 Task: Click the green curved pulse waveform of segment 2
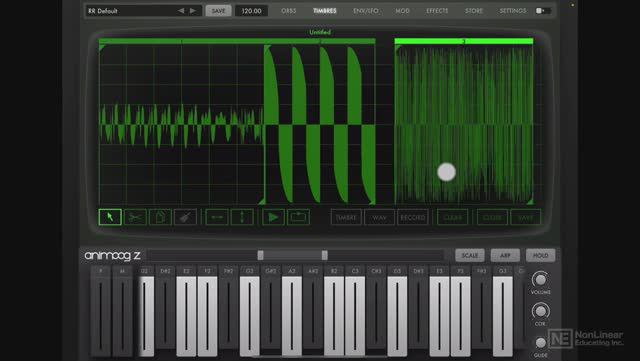[320, 125]
